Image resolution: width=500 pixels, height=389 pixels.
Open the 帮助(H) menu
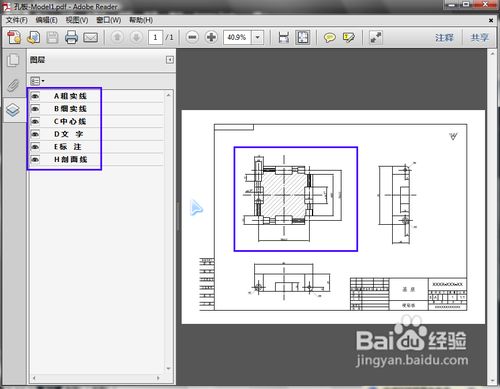click(x=141, y=20)
